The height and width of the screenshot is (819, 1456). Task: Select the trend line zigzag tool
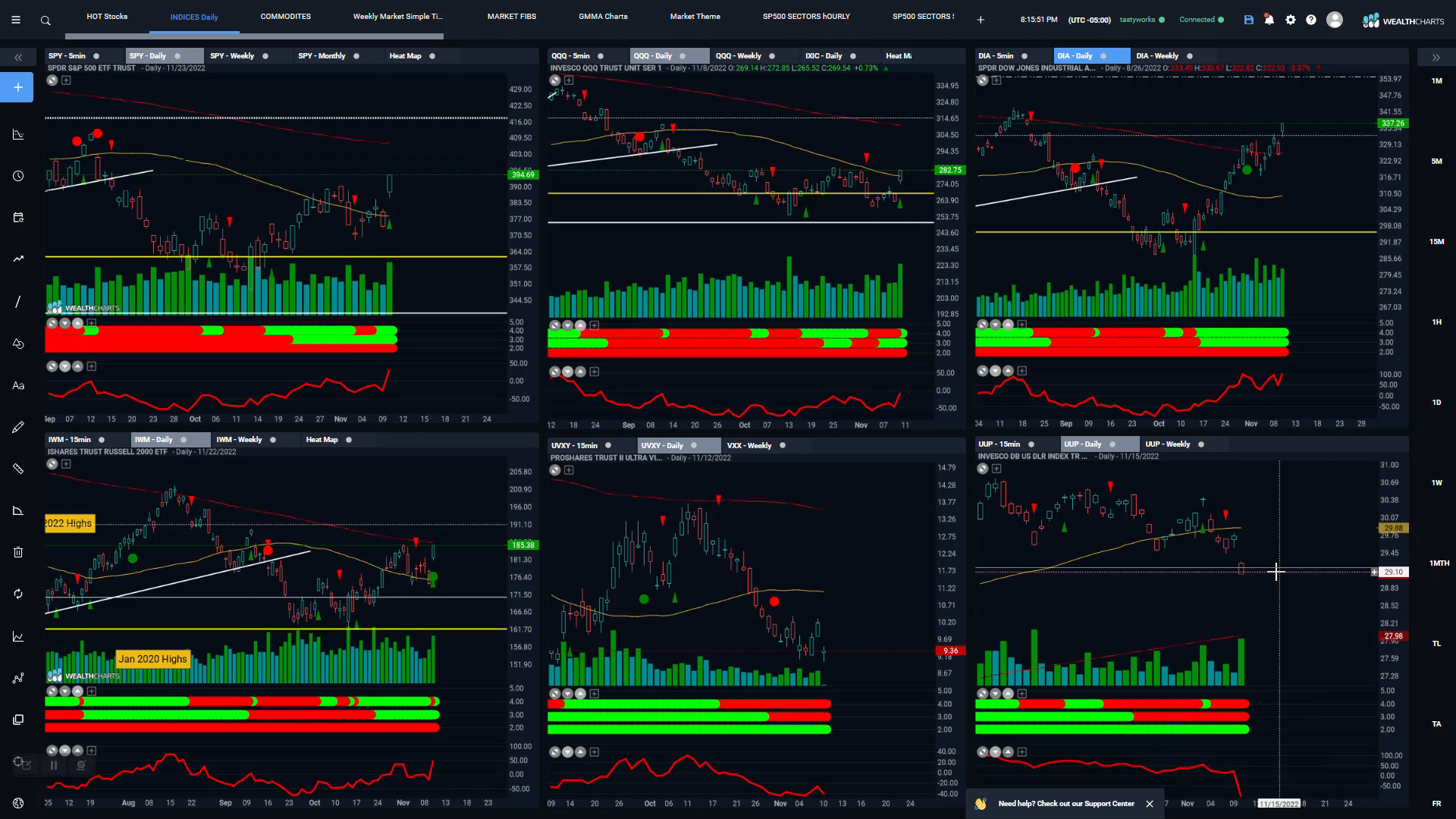click(18, 259)
